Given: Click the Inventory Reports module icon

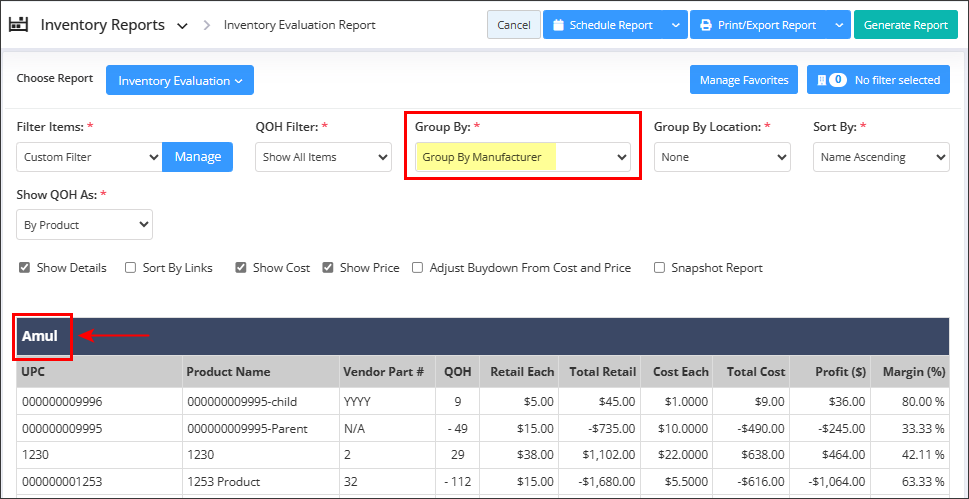Looking at the screenshot, I should [x=19, y=25].
